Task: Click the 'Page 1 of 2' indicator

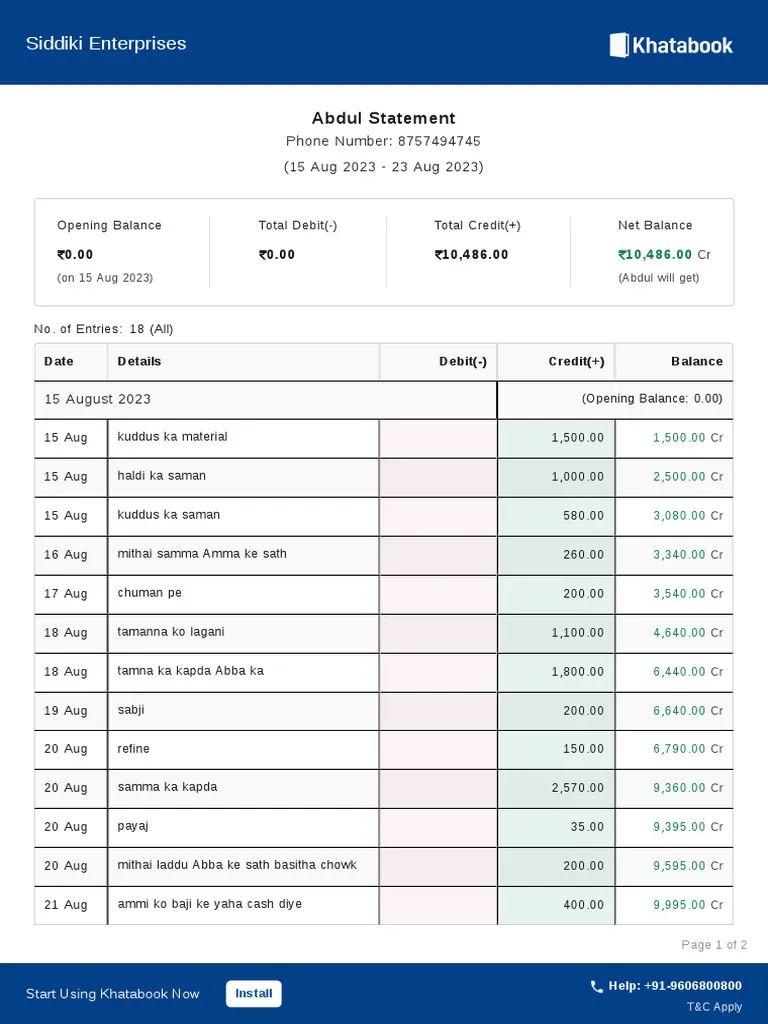Action: (x=713, y=945)
